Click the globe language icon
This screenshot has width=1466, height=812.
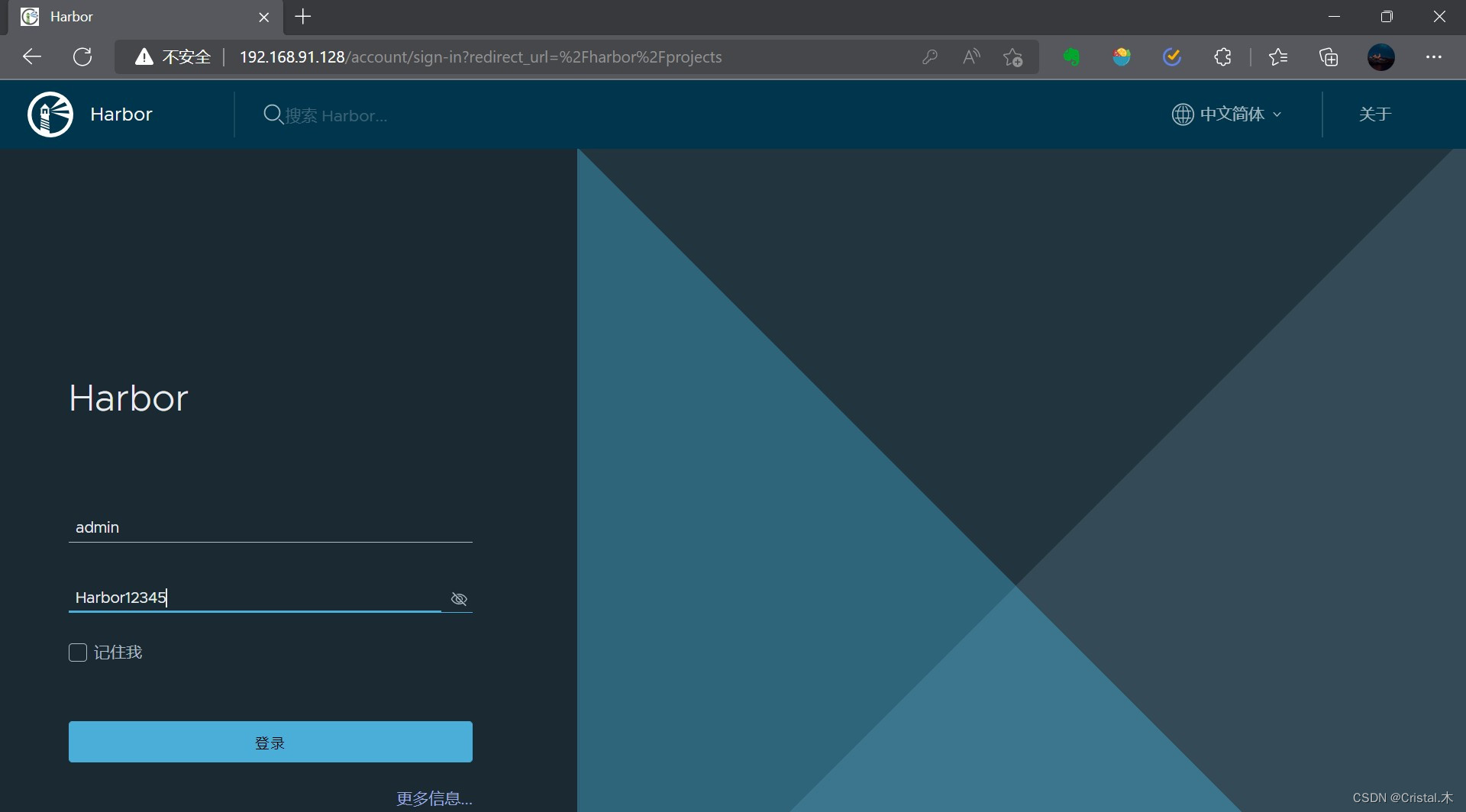pyautogui.click(x=1183, y=114)
